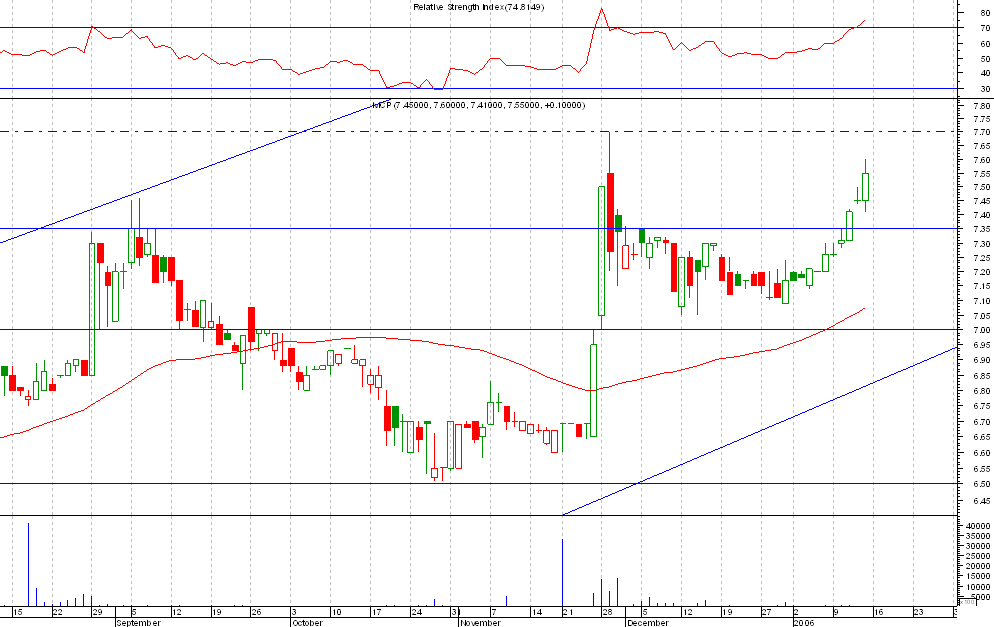Select date tick 21 on time axis
Screen dimensions: 994x627
point(568,612)
